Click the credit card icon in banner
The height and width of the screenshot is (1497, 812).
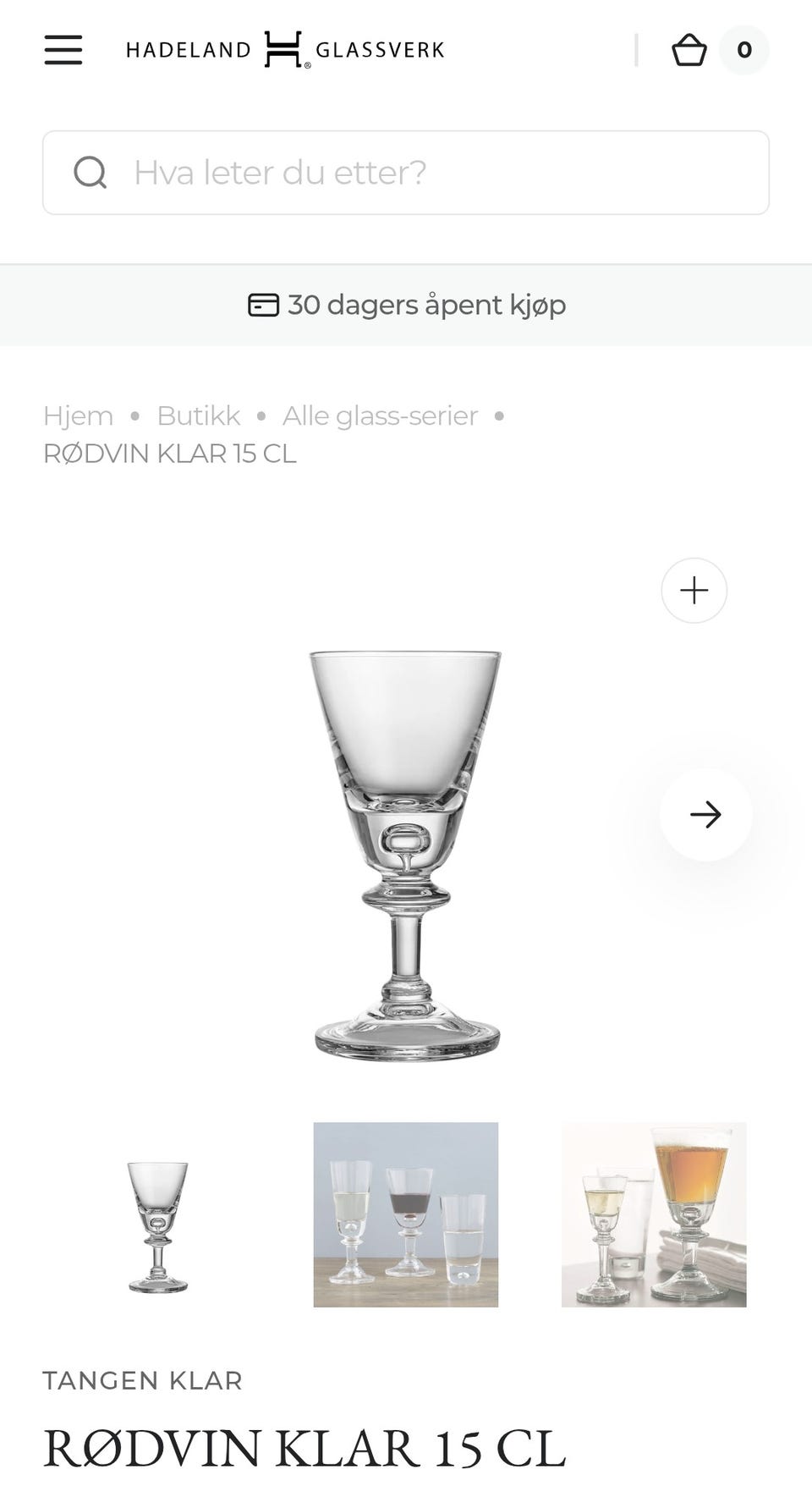click(263, 305)
